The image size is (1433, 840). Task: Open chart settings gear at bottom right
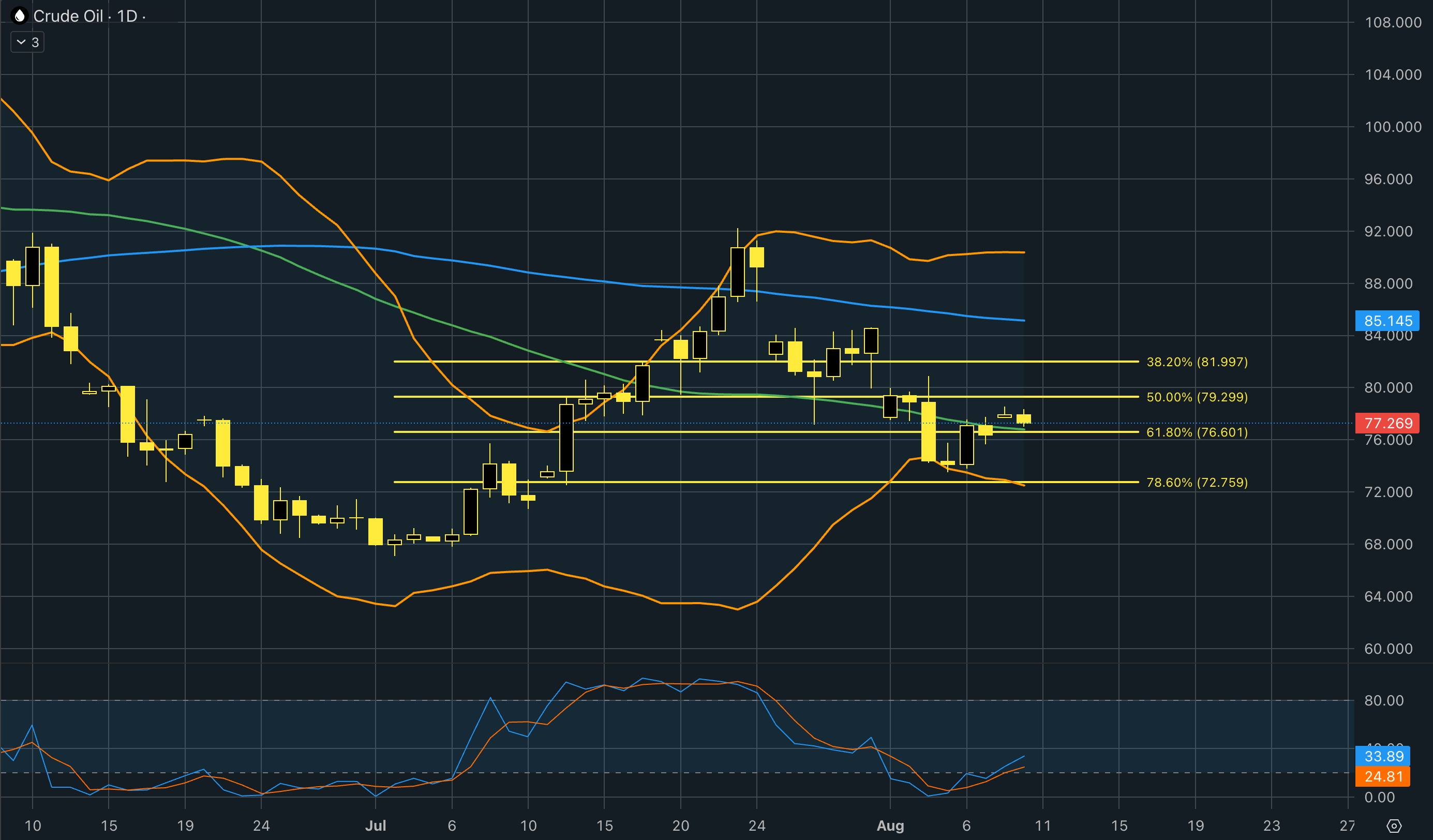coord(1394,825)
